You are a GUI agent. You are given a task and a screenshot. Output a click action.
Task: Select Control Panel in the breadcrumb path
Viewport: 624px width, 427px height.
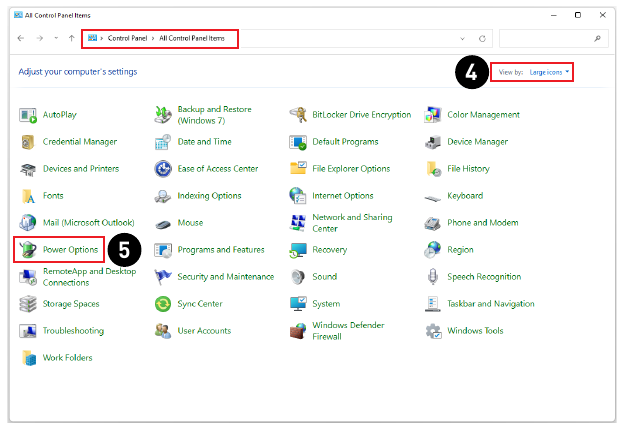pyautogui.click(x=127, y=38)
